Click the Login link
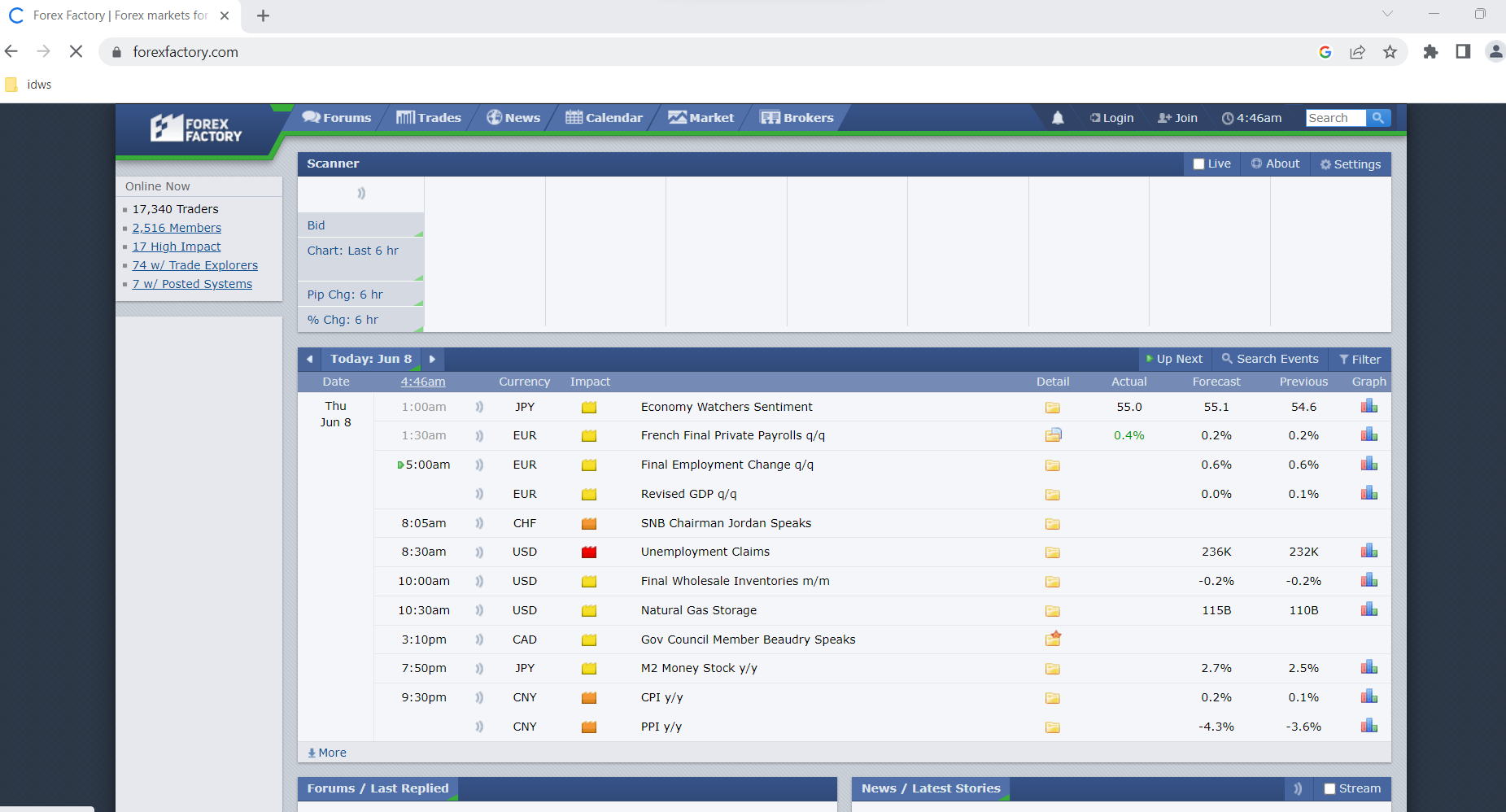This screenshot has height=812, width=1506. click(1111, 118)
